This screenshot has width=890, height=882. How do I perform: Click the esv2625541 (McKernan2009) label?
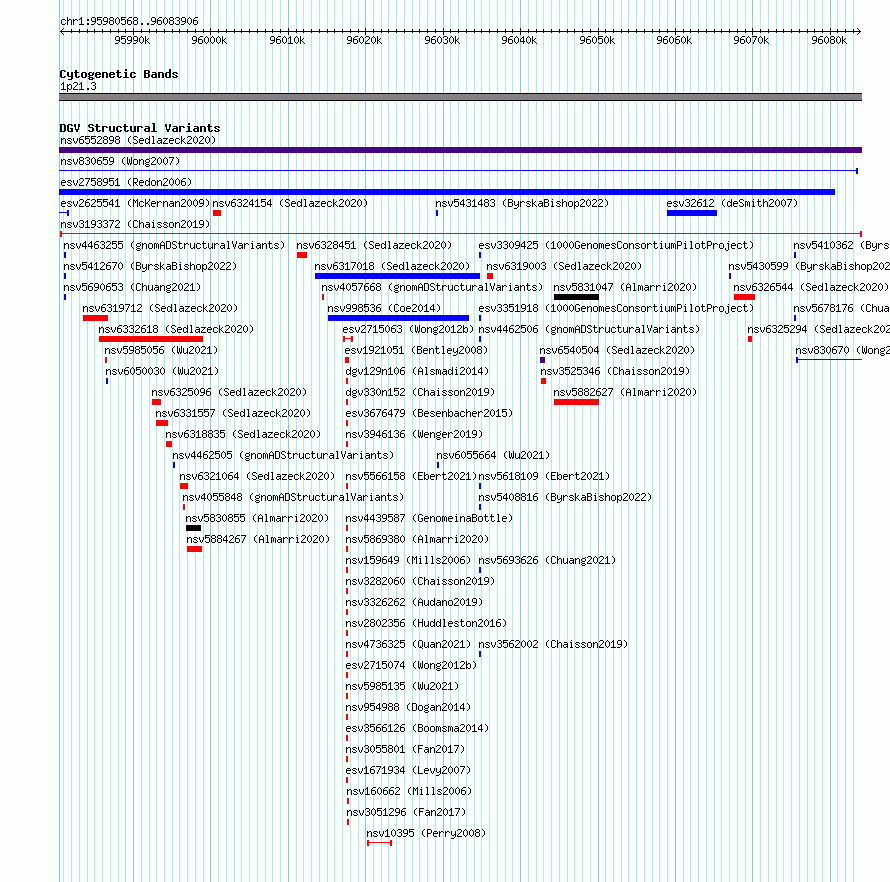135,203
